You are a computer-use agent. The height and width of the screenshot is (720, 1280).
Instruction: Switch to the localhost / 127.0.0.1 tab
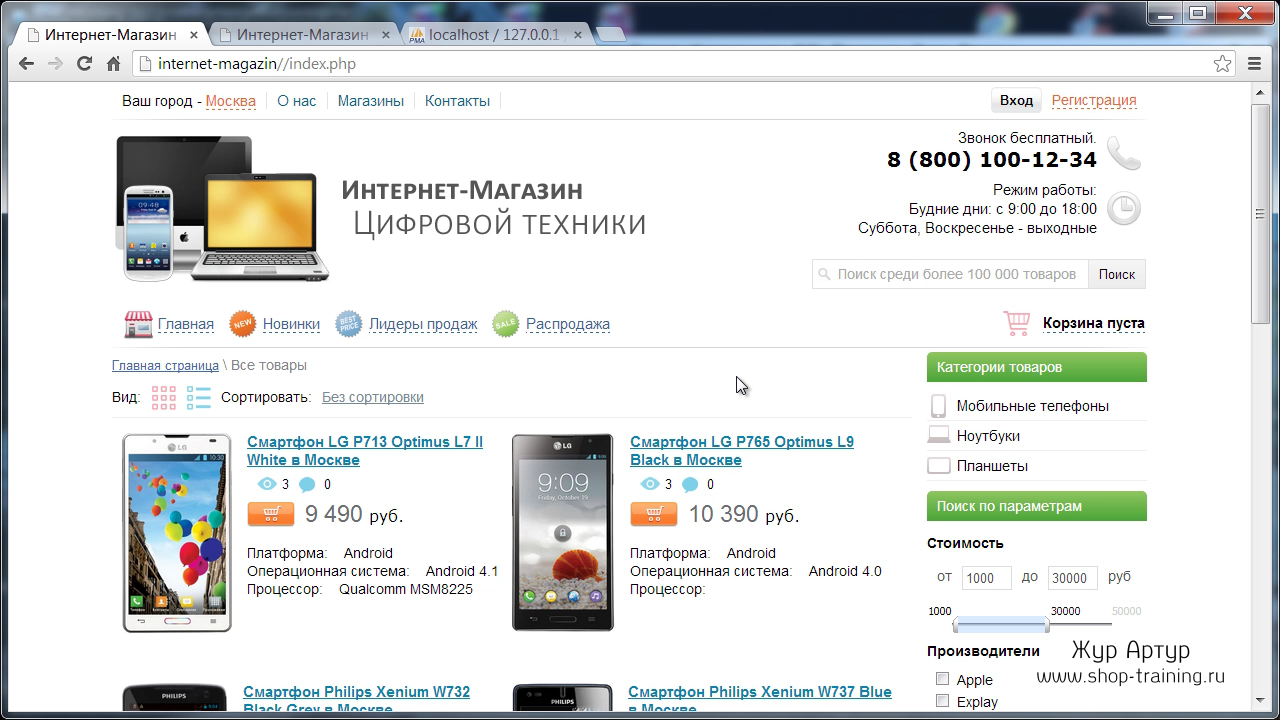[494, 34]
